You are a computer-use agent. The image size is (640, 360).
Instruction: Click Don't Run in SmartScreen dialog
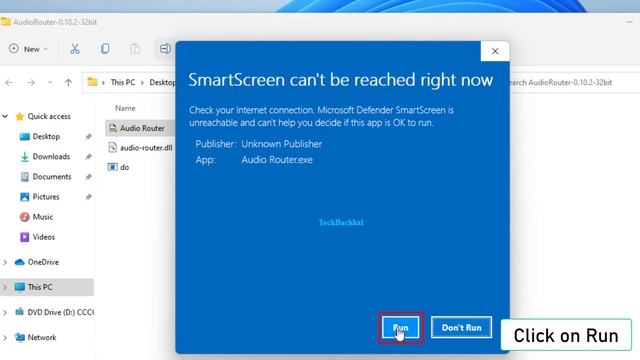[461, 327]
